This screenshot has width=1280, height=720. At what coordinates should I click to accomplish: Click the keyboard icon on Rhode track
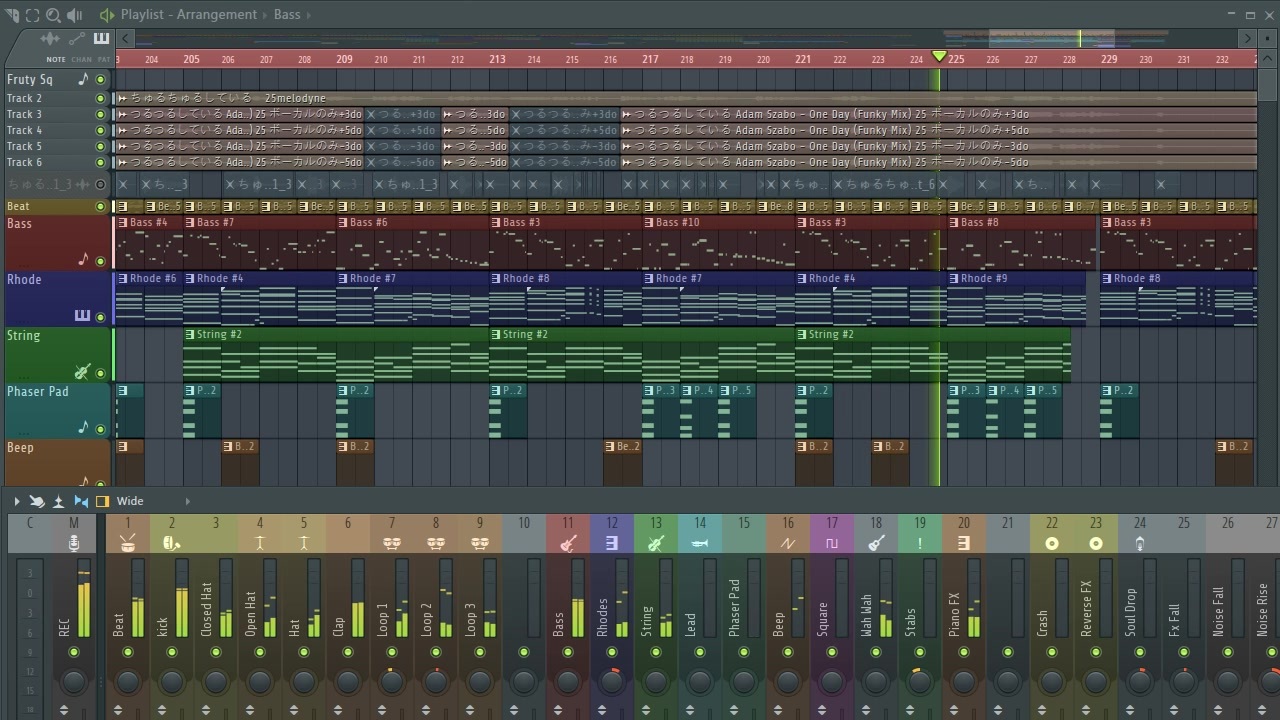(x=82, y=316)
